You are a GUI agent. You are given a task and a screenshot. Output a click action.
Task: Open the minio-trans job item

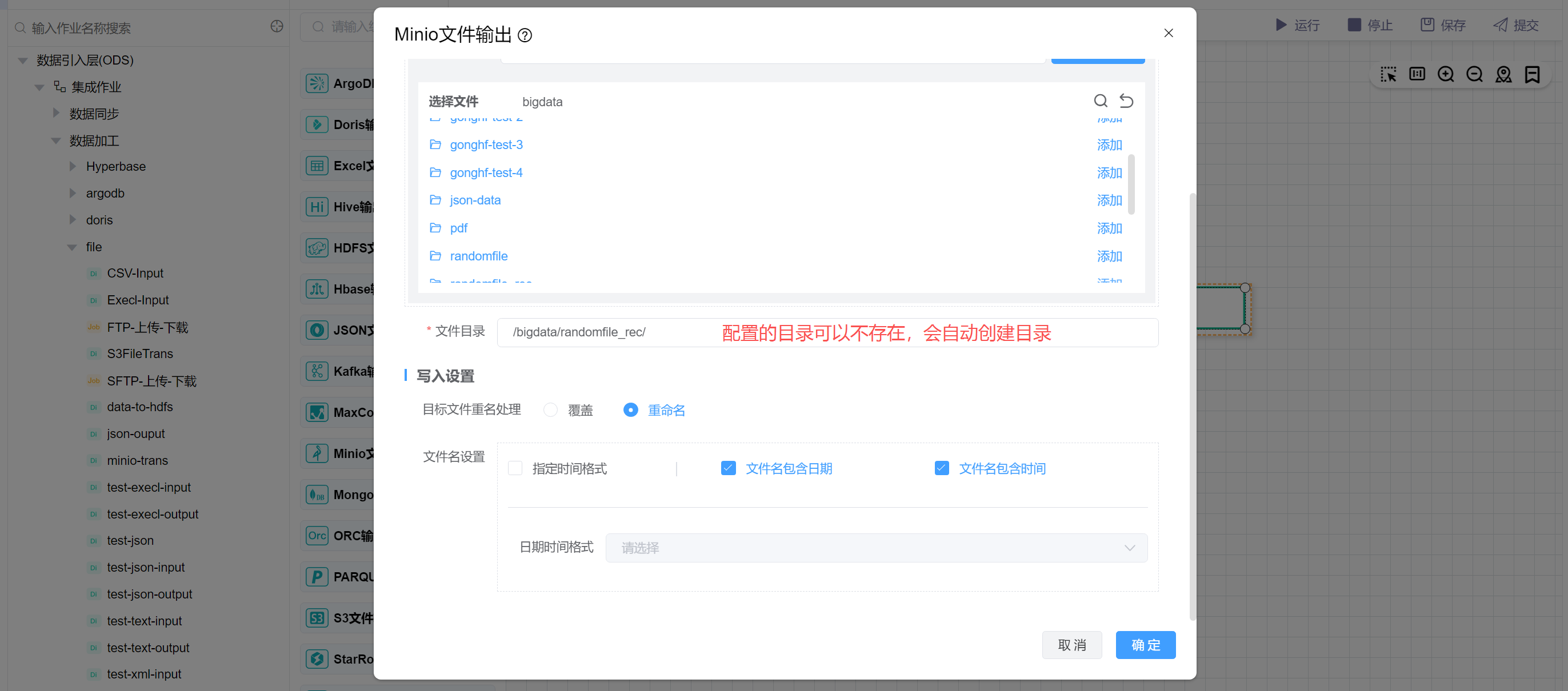coord(137,460)
